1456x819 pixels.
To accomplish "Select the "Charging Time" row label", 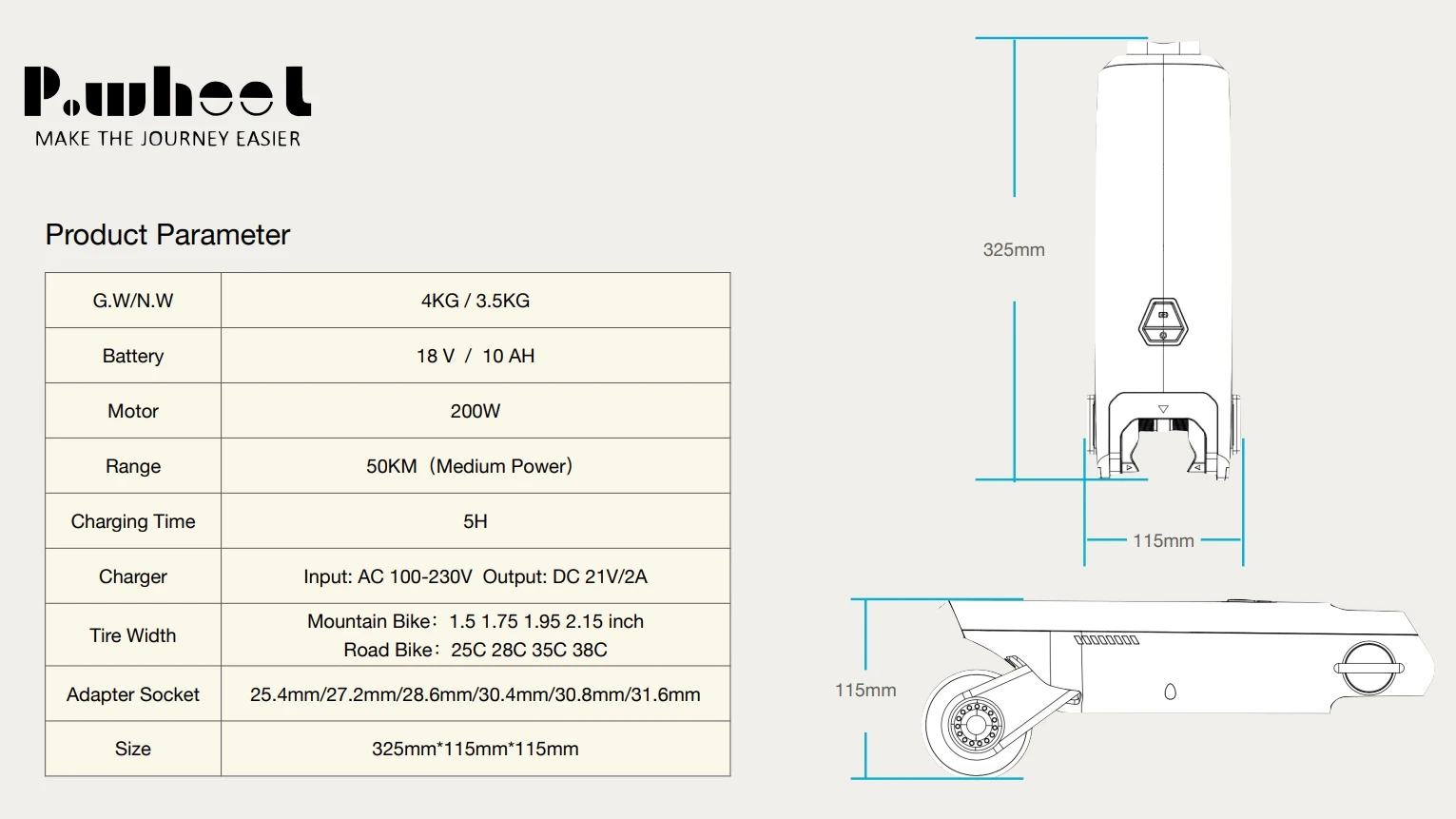I will pos(133,521).
